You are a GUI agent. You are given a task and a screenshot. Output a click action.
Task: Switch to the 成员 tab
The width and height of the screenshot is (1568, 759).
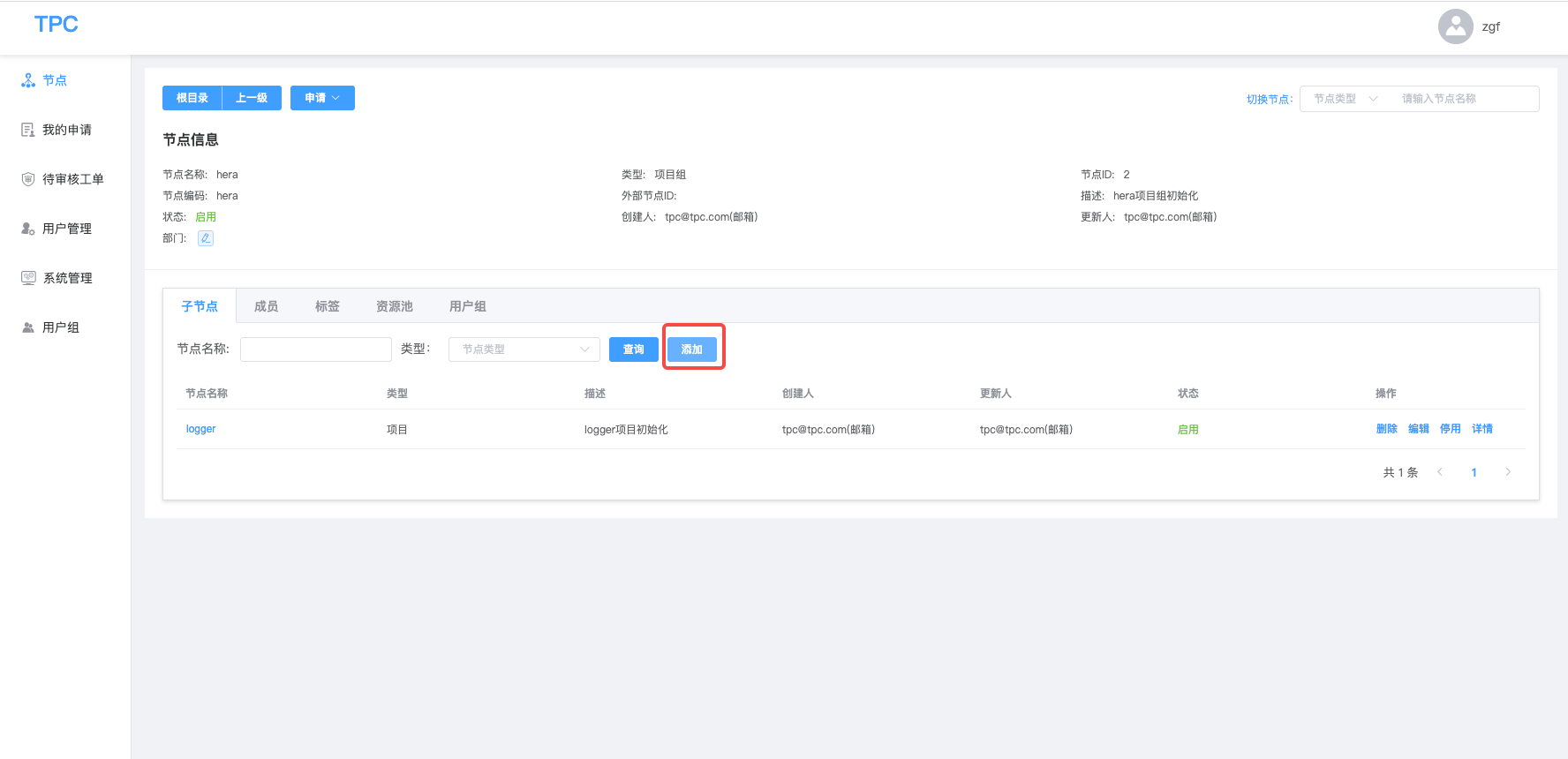click(x=266, y=306)
